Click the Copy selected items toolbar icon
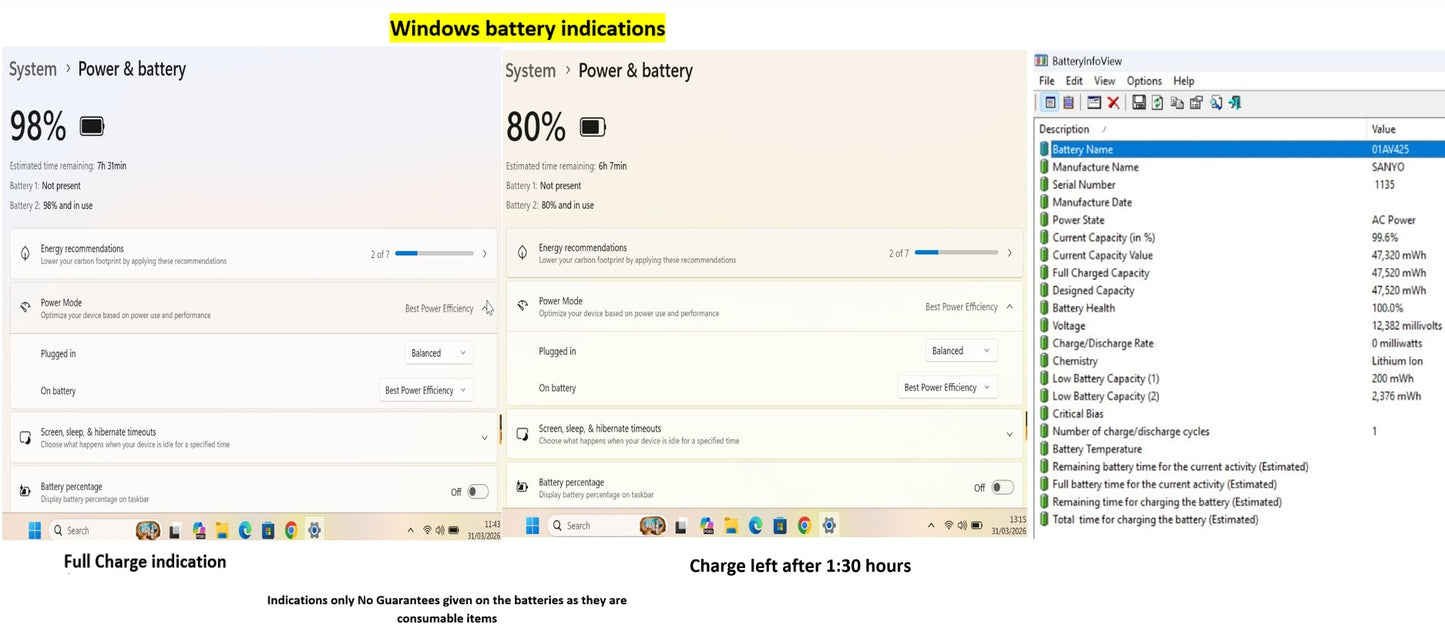Screen dimensions: 1445x642 point(1177,102)
